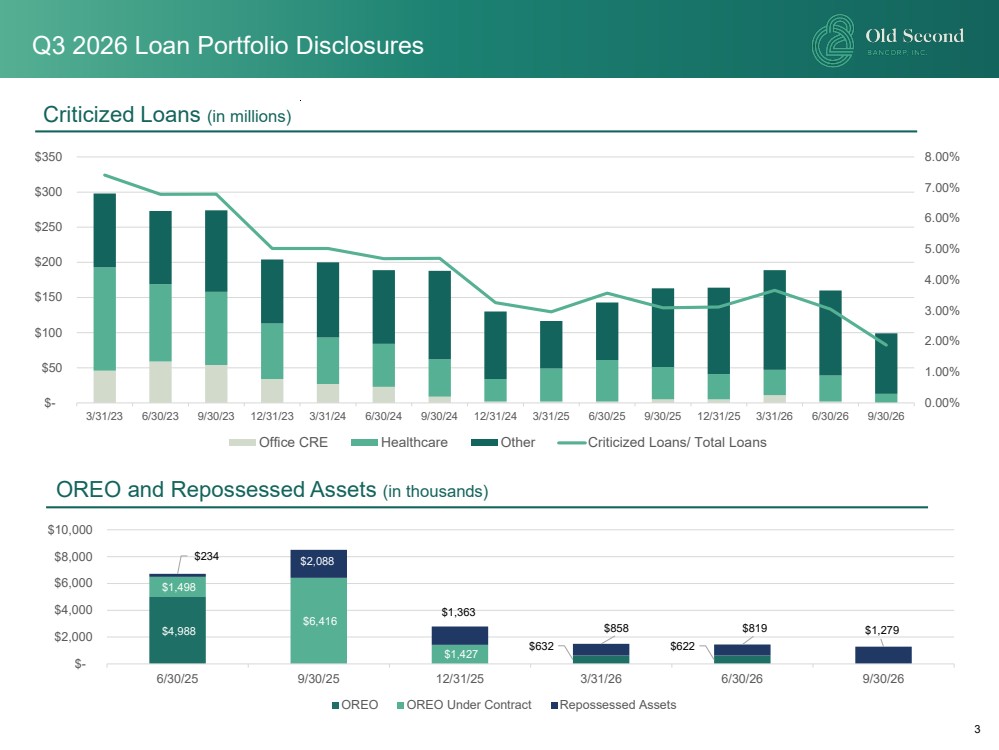The height and width of the screenshot is (750, 999).
Task: Select the 9/30/26 Repossessed Assets bar in OREO chart
Action: [x=883, y=655]
